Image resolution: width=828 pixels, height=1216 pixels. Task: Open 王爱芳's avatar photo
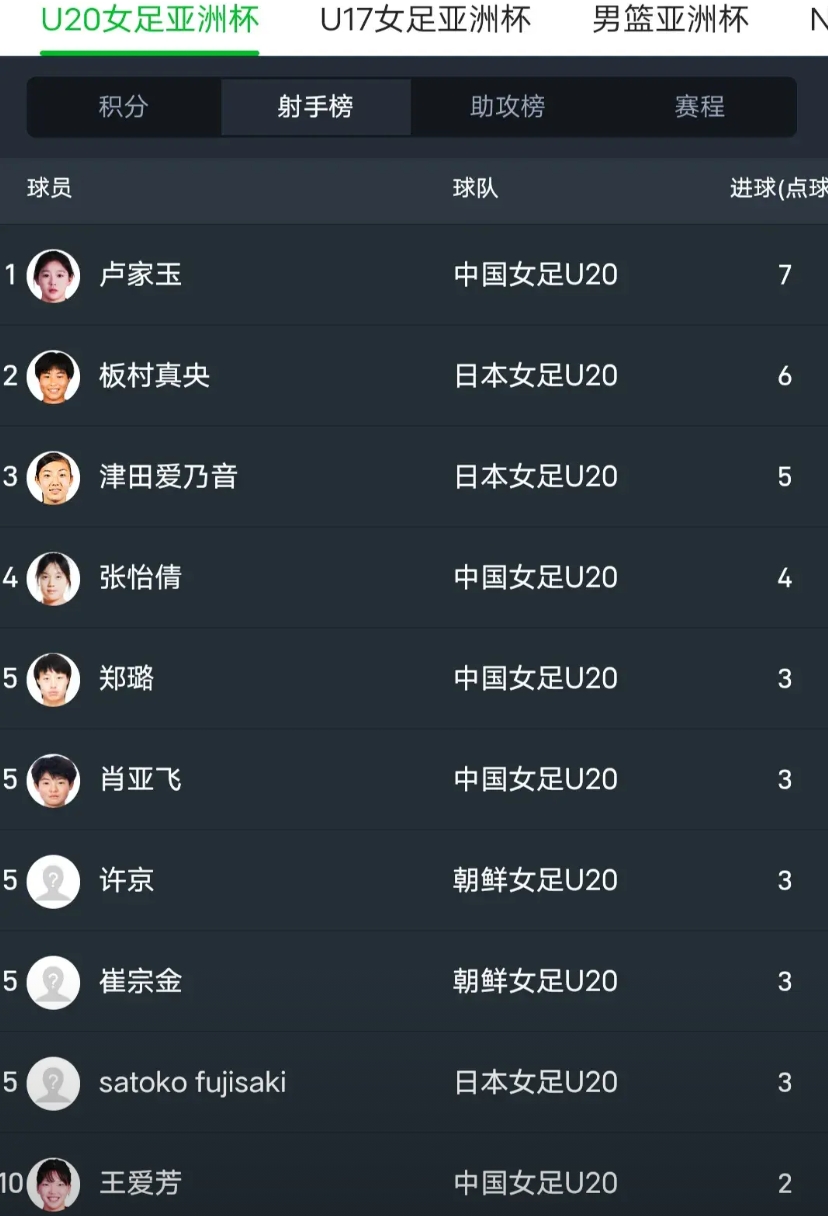point(53,1184)
